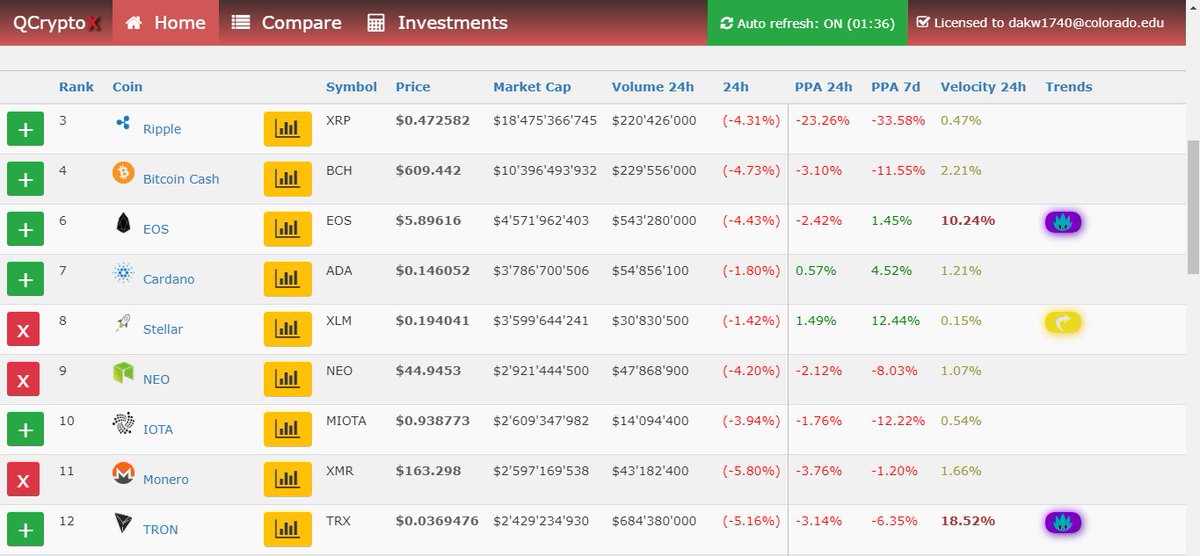Viewport: 1200px width, 556px height.
Task: Sort by the Velocity 24h column header
Action: (983, 87)
